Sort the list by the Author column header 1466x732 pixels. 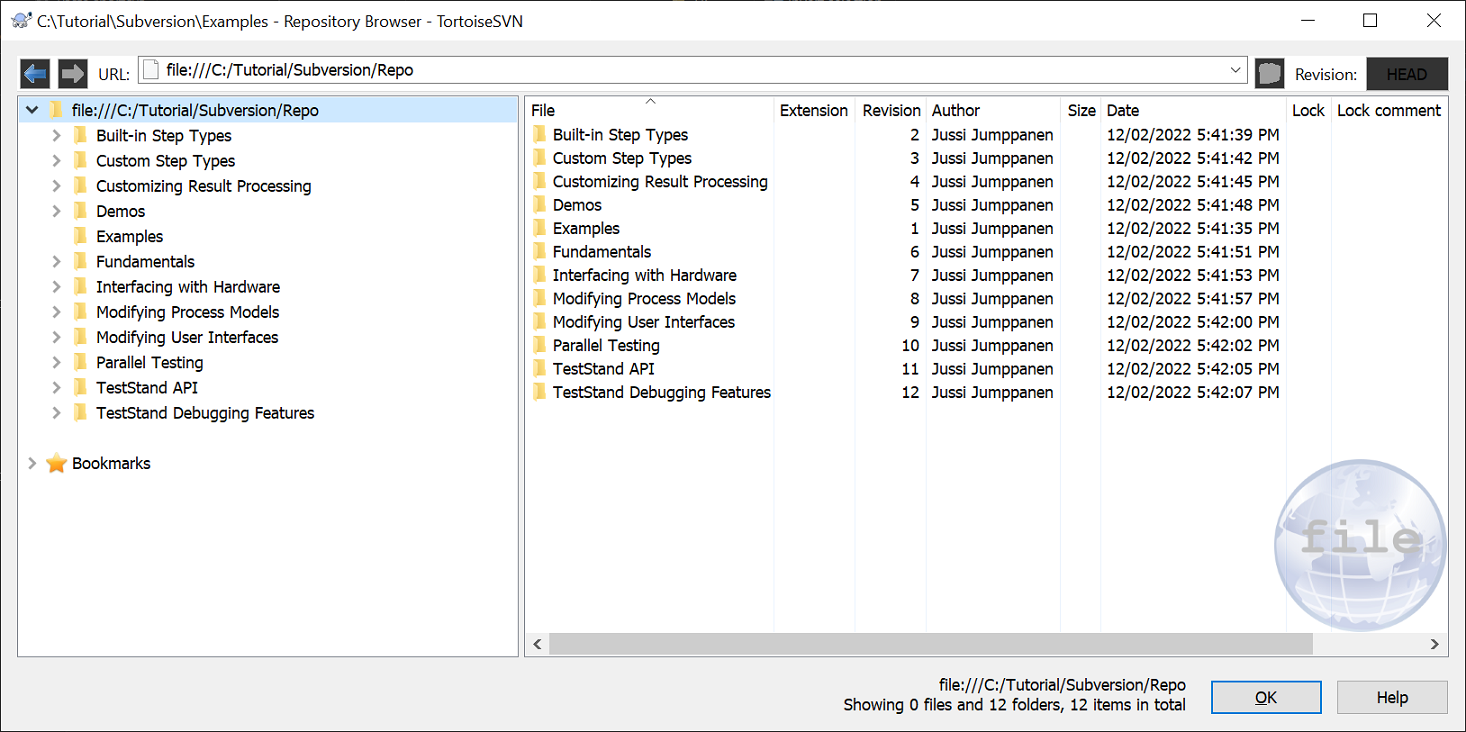993,110
